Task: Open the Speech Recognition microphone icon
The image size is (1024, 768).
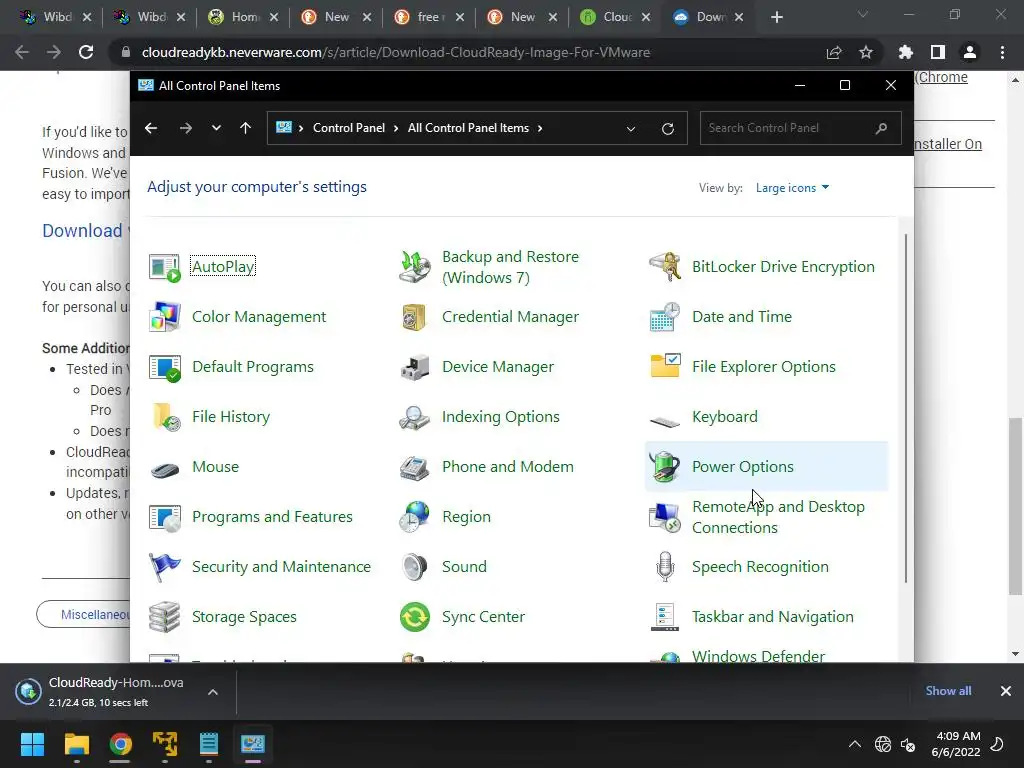Action: [665, 567]
